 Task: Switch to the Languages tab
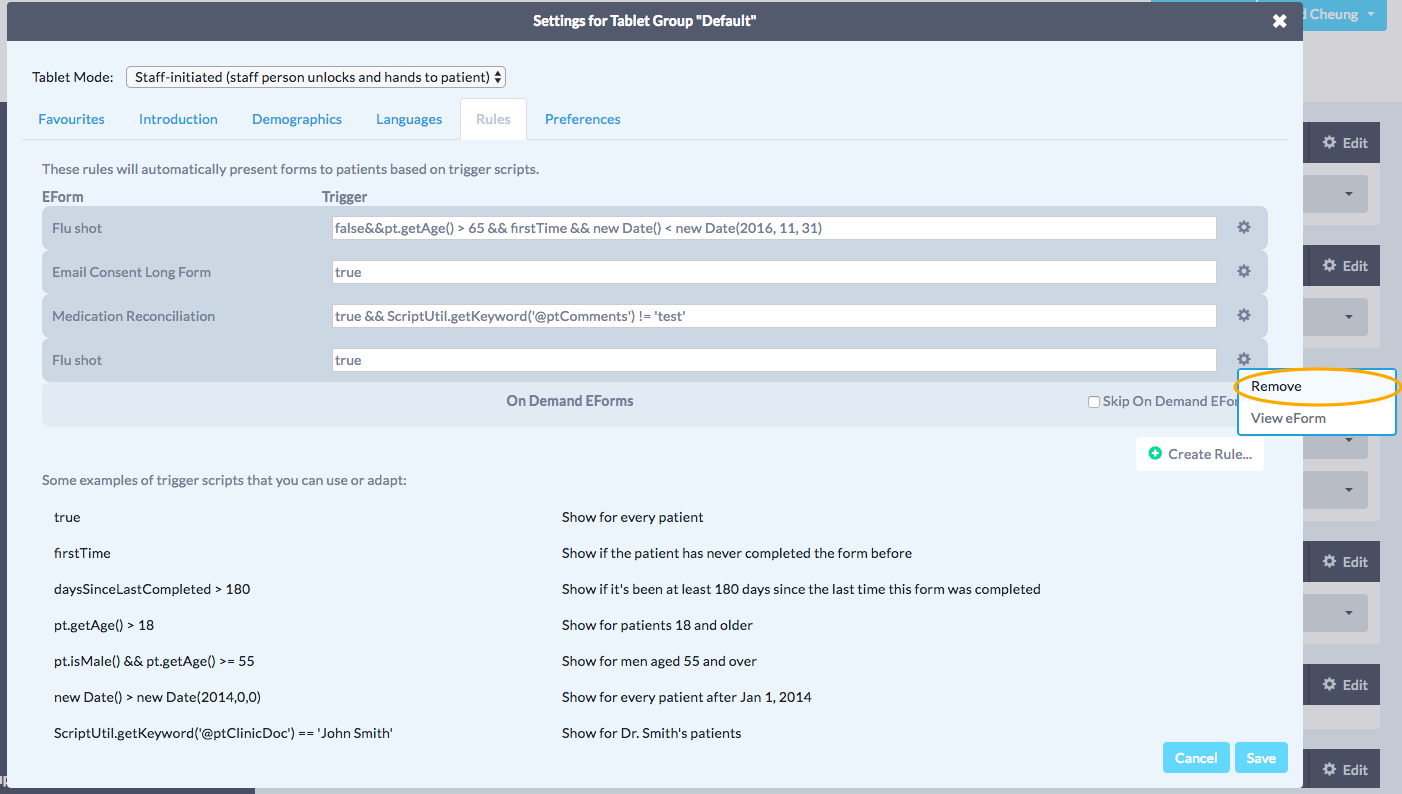(409, 119)
